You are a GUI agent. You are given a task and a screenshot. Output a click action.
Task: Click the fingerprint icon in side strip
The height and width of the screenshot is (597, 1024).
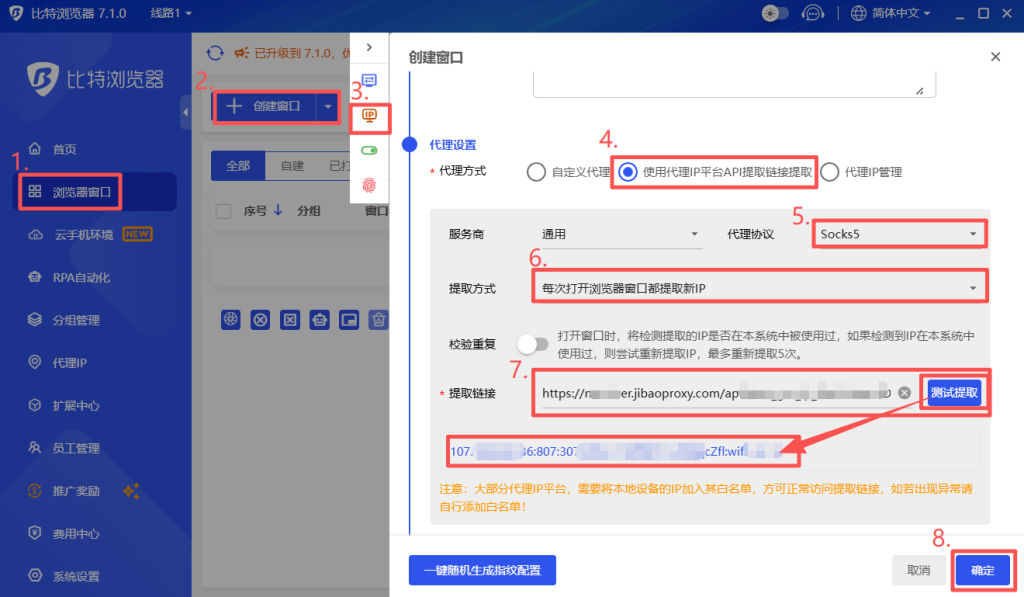pyautogui.click(x=369, y=185)
